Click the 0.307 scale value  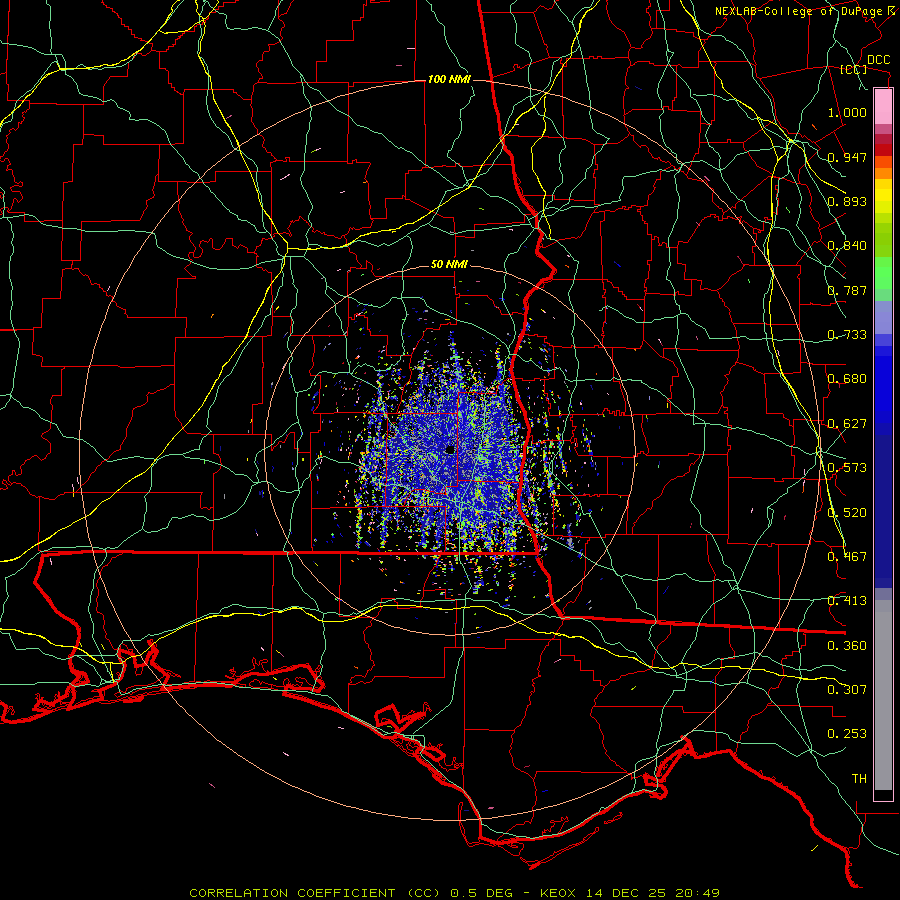(847, 690)
